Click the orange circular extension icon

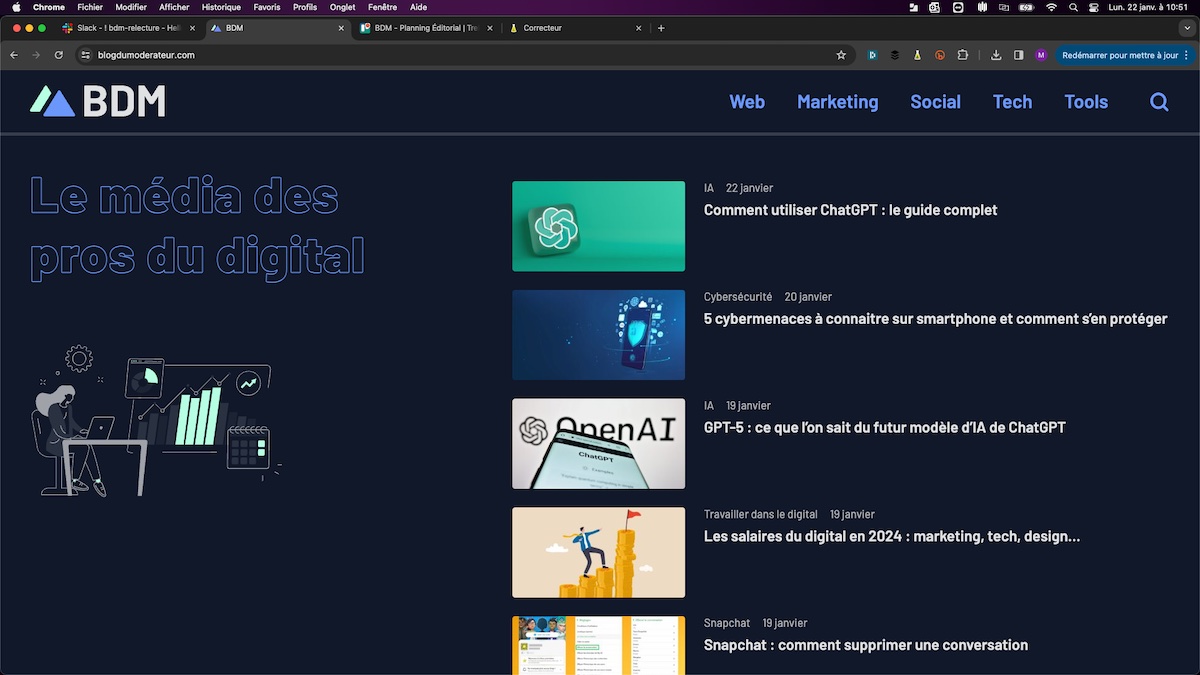[x=940, y=55]
